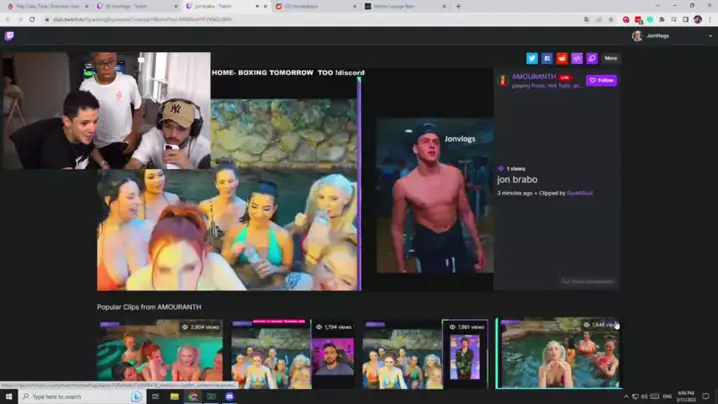718x404 pixels.
Task: Mute the active tab audio icon
Action: (x=257, y=6)
